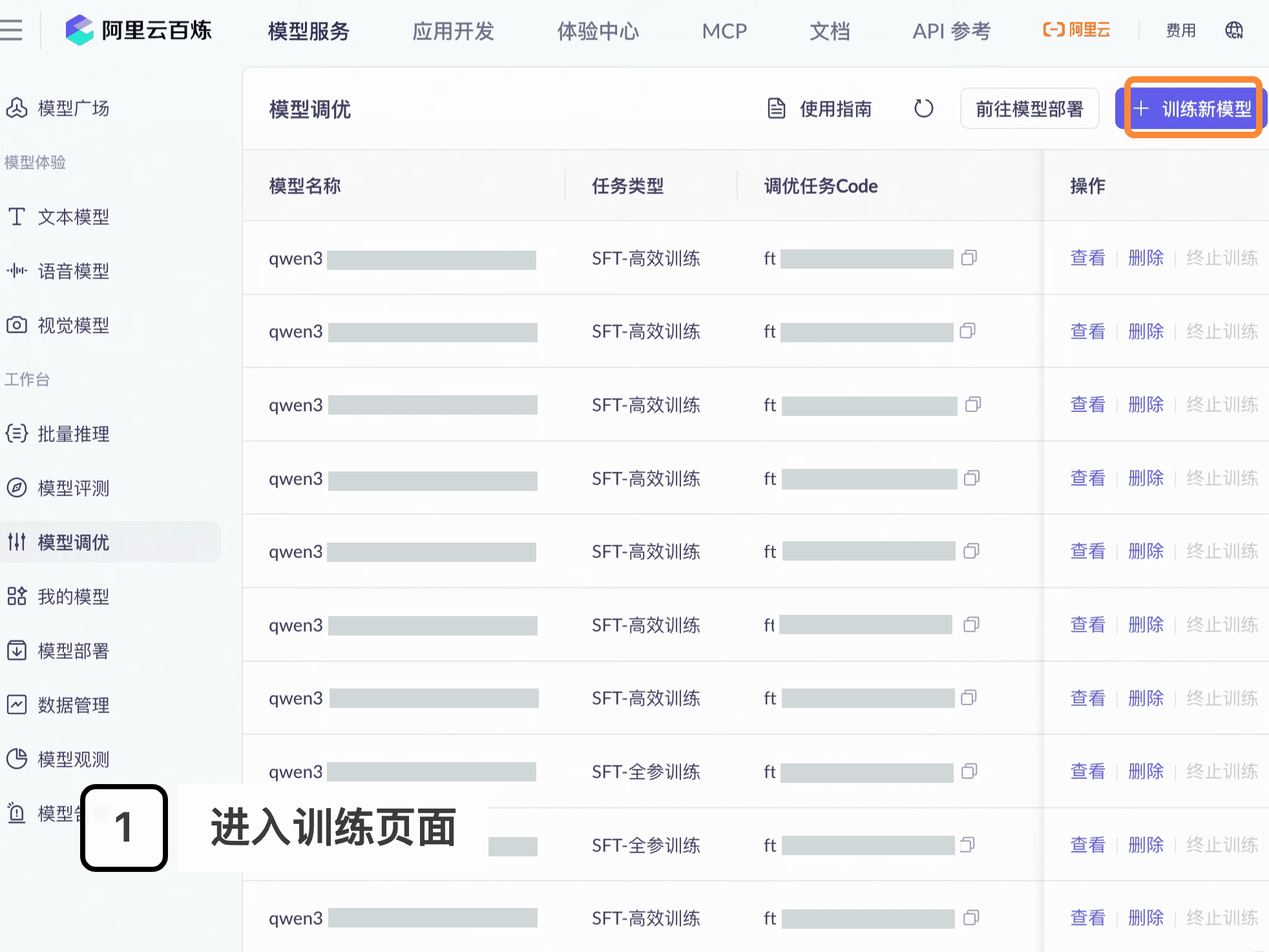The height and width of the screenshot is (952, 1269).
Task: Go to 模型评测 in sidebar
Action: [72, 488]
